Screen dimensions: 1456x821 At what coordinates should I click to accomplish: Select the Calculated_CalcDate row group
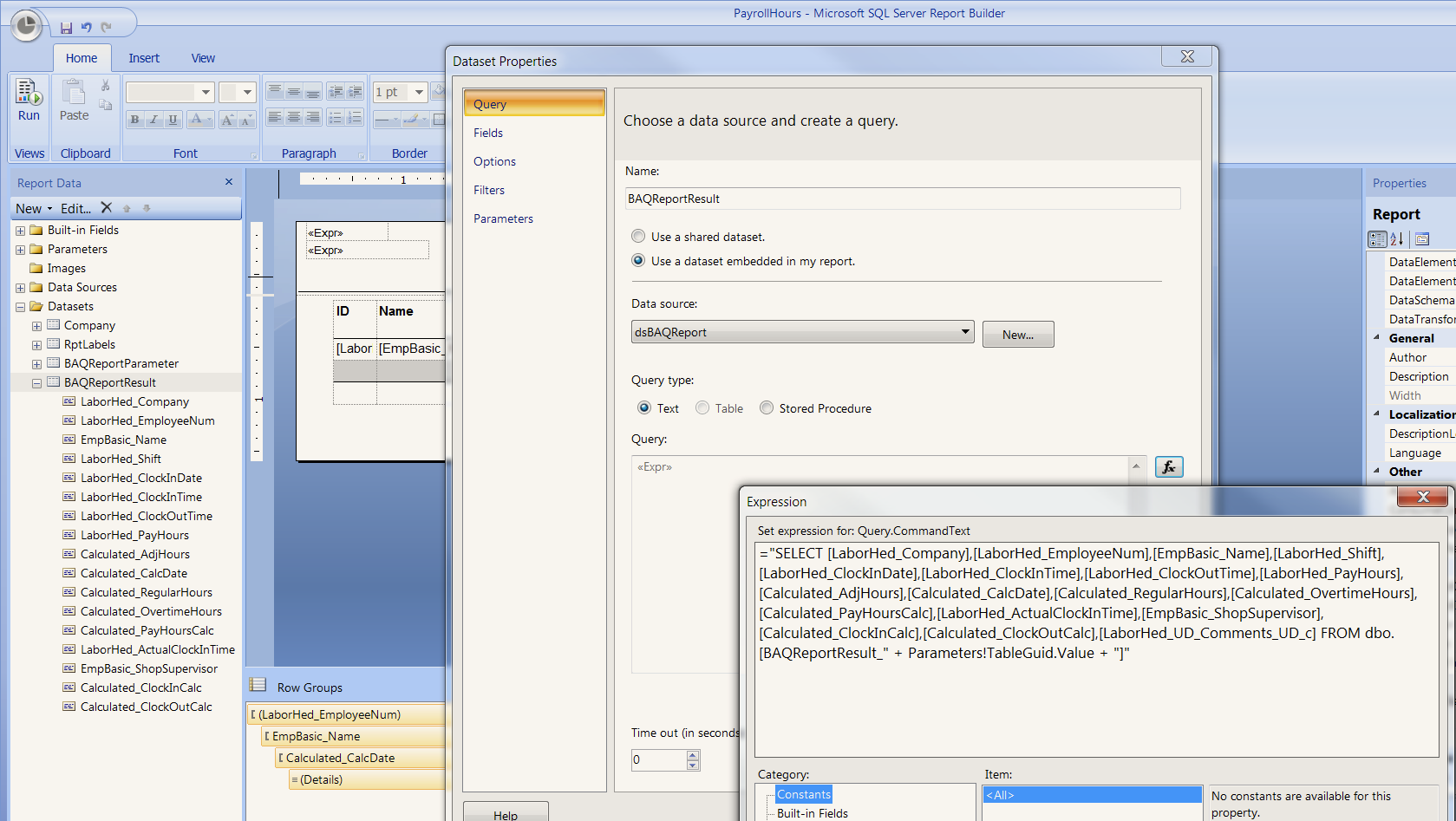361,758
